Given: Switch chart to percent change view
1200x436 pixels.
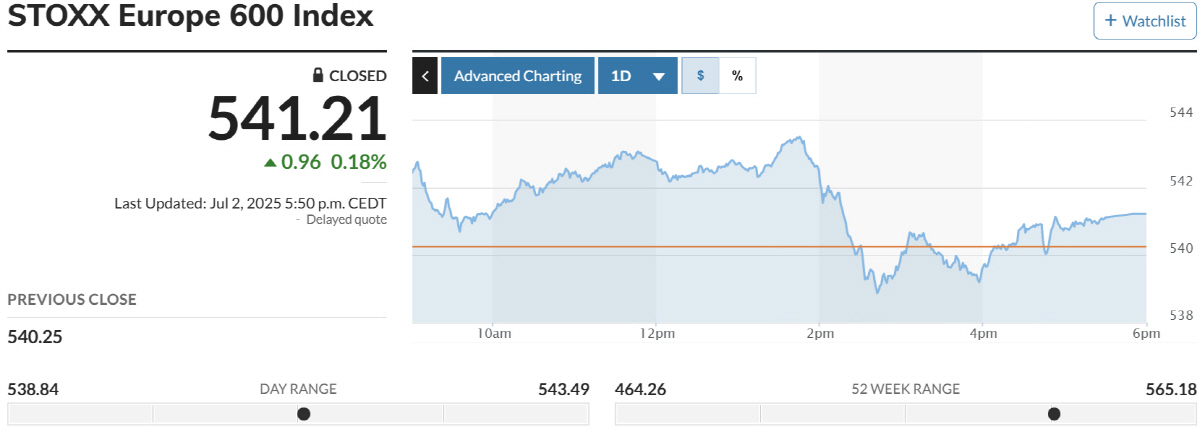Looking at the screenshot, I should pos(737,76).
